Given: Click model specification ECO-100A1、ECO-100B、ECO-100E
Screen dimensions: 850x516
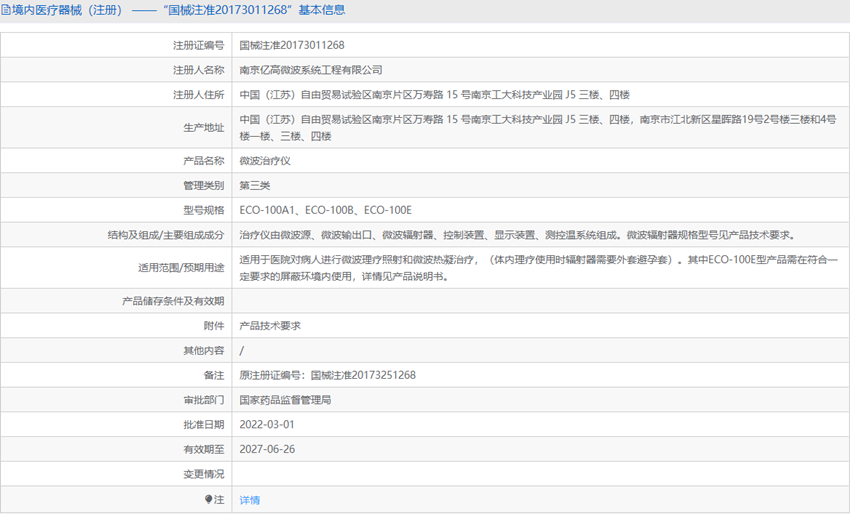Looking at the screenshot, I should [326, 211].
